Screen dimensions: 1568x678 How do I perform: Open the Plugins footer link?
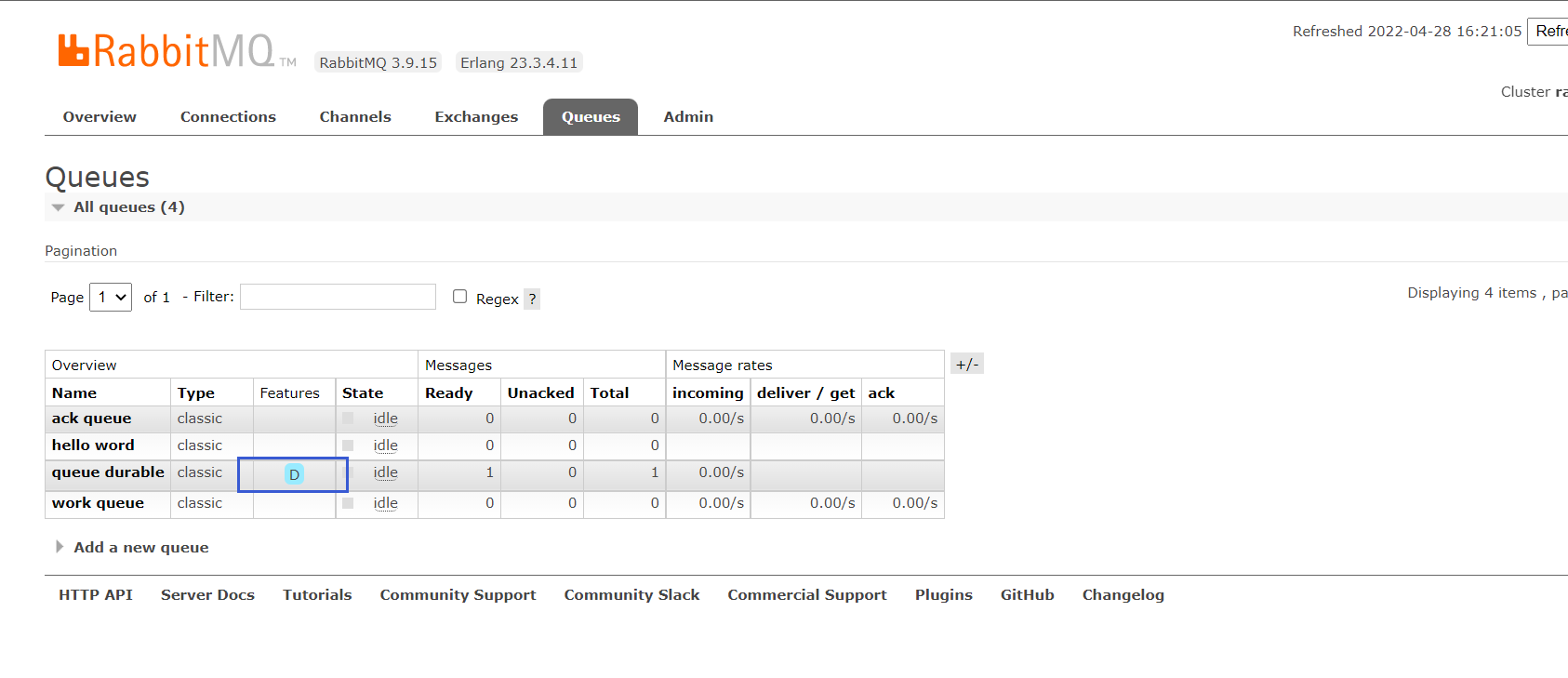click(944, 595)
